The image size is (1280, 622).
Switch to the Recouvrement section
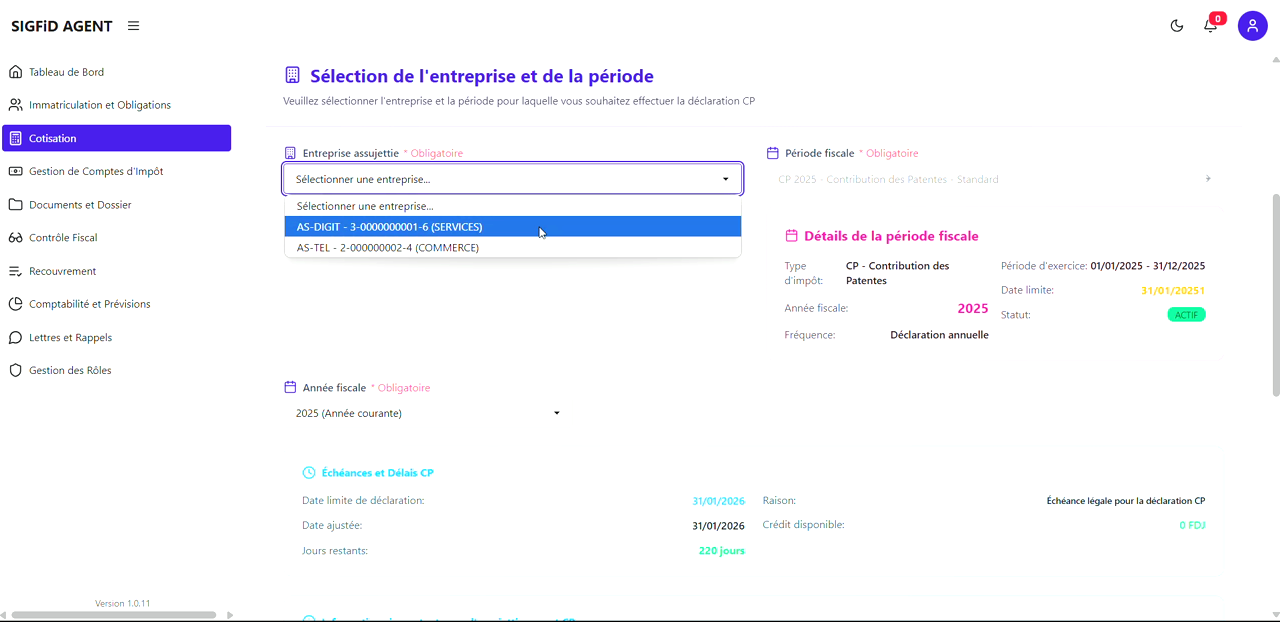click(14, 270)
